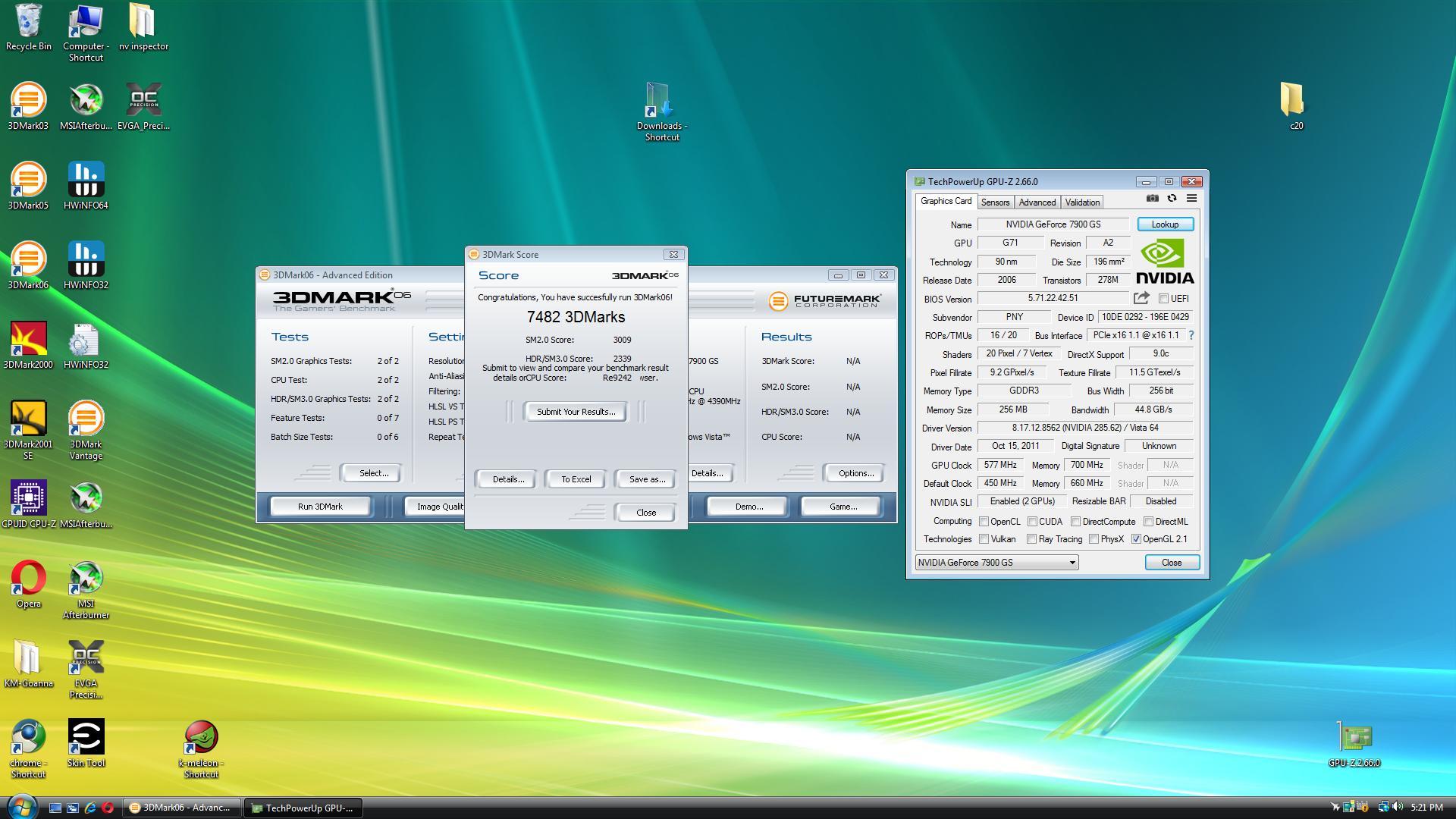This screenshot has width=1456, height=819.
Task: Expand the NVIDIA GeForce 7900 GS dropdown
Action: click(1072, 563)
